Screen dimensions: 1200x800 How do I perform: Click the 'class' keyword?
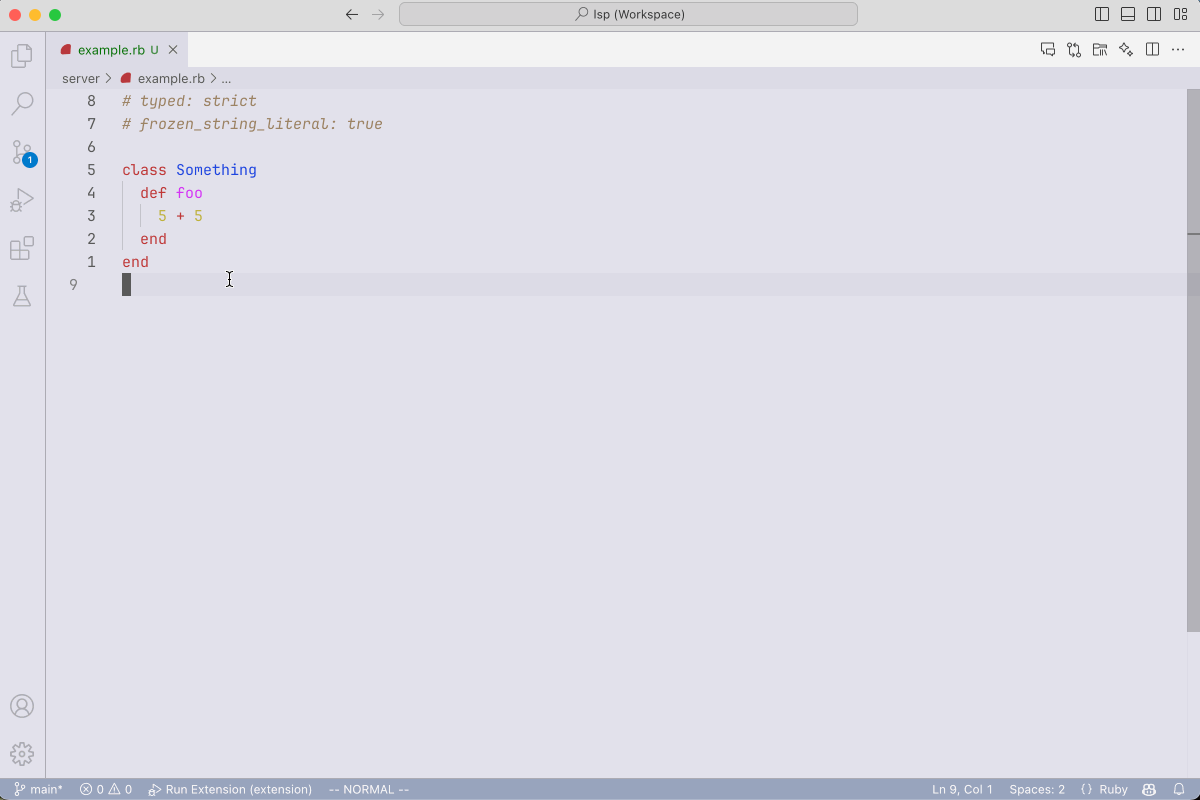tap(144, 170)
